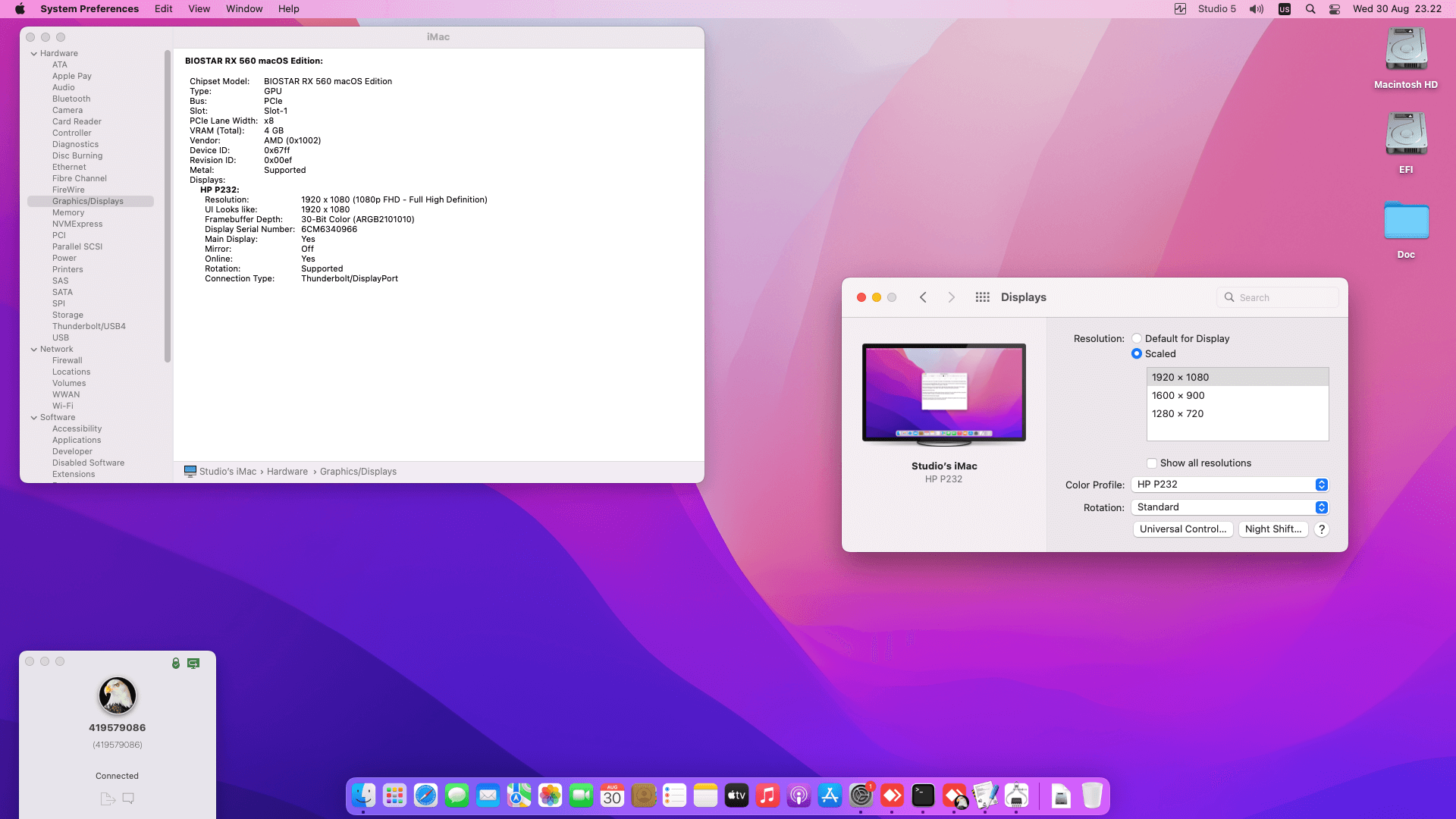This screenshot has height=819, width=1456.
Task: Open Finder from the Dock
Action: [363, 795]
